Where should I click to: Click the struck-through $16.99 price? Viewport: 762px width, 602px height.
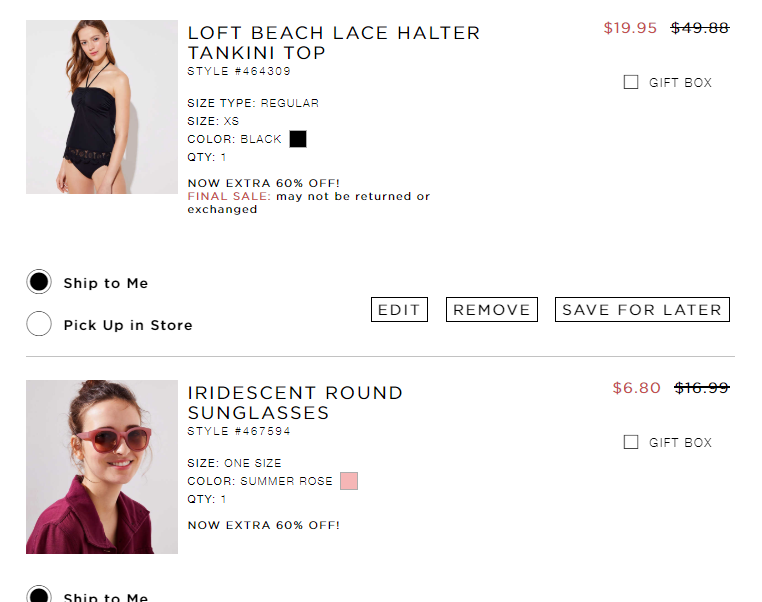point(702,388)
